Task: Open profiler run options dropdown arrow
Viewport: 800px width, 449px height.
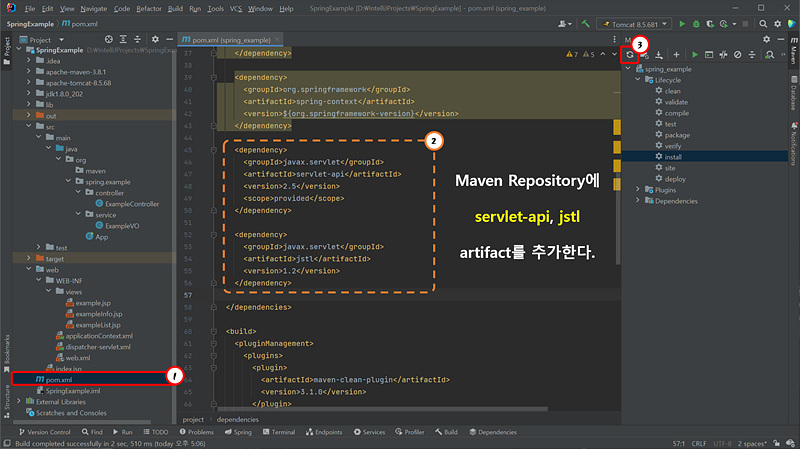Action: (x=734, y=24)
